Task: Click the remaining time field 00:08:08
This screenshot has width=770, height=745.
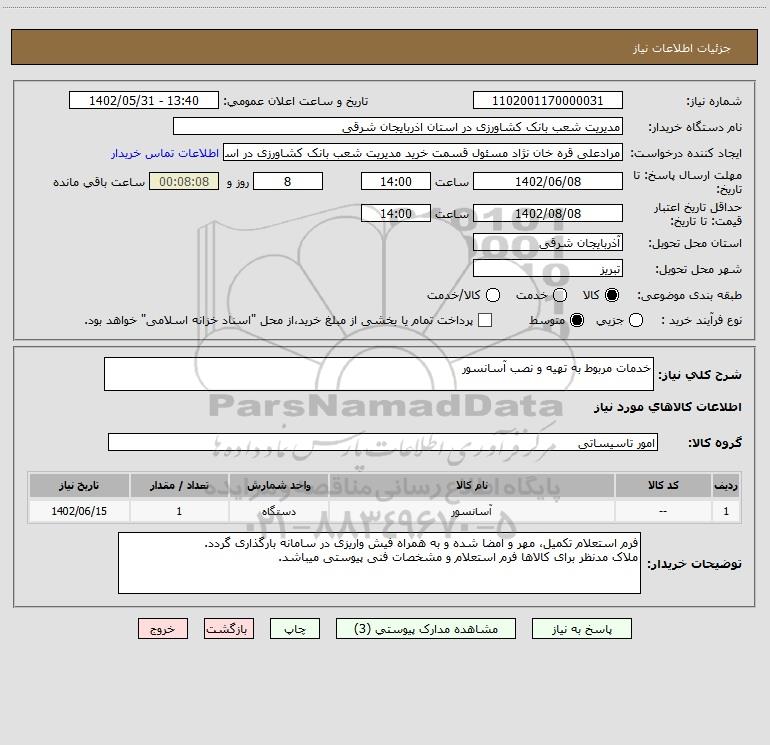Action: pyautogui.click(x=184, y=181)
